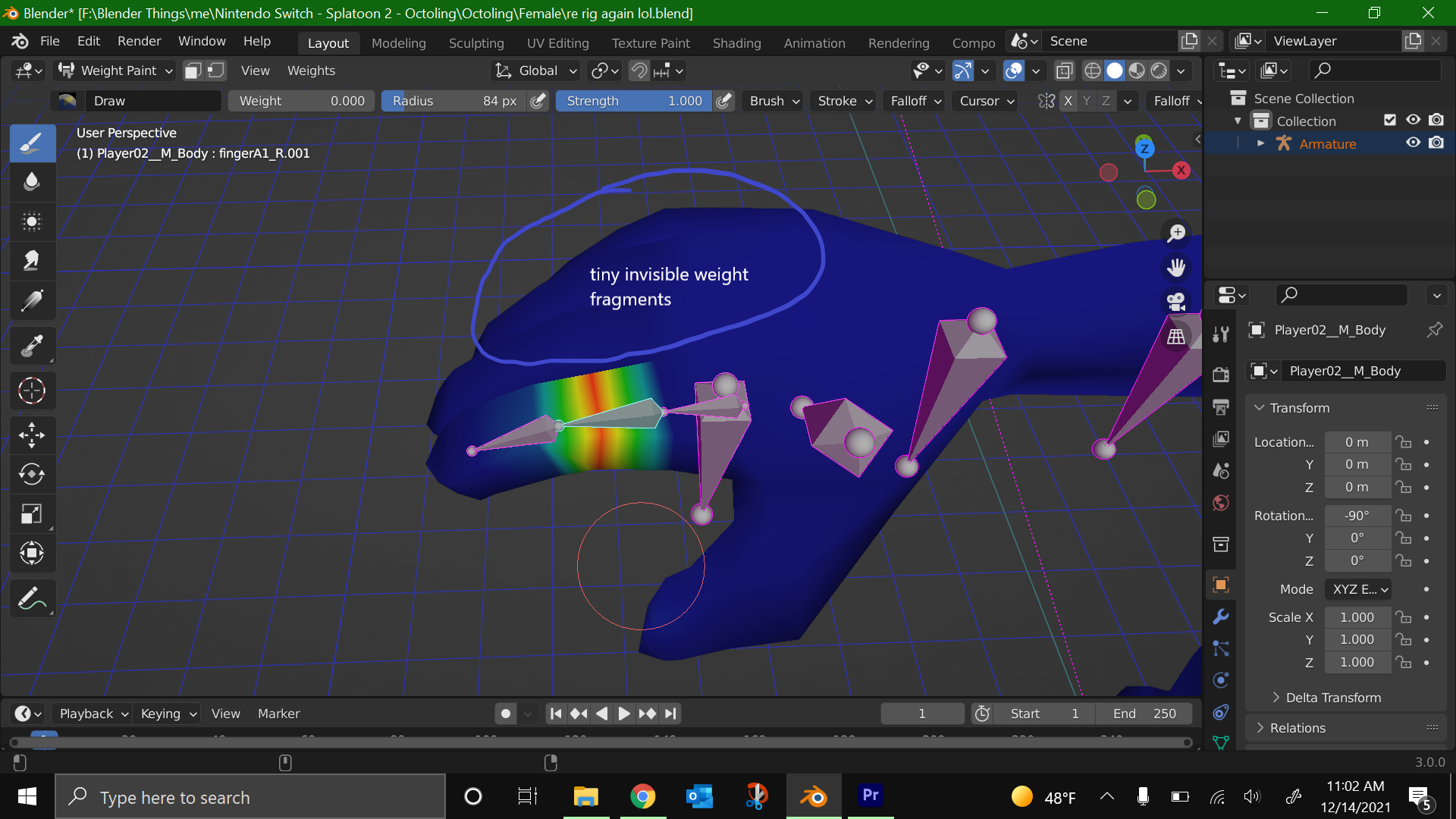Open the Object Constraints properties tab
This screenshot has height=819, width=1456.
point(1221,712)
